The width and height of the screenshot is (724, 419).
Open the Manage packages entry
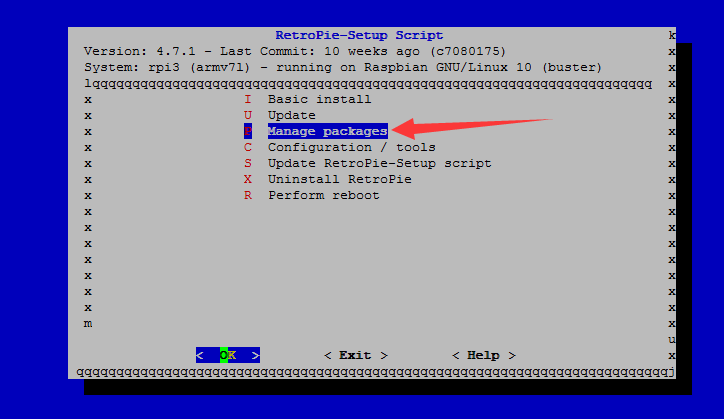pos(327,131)
